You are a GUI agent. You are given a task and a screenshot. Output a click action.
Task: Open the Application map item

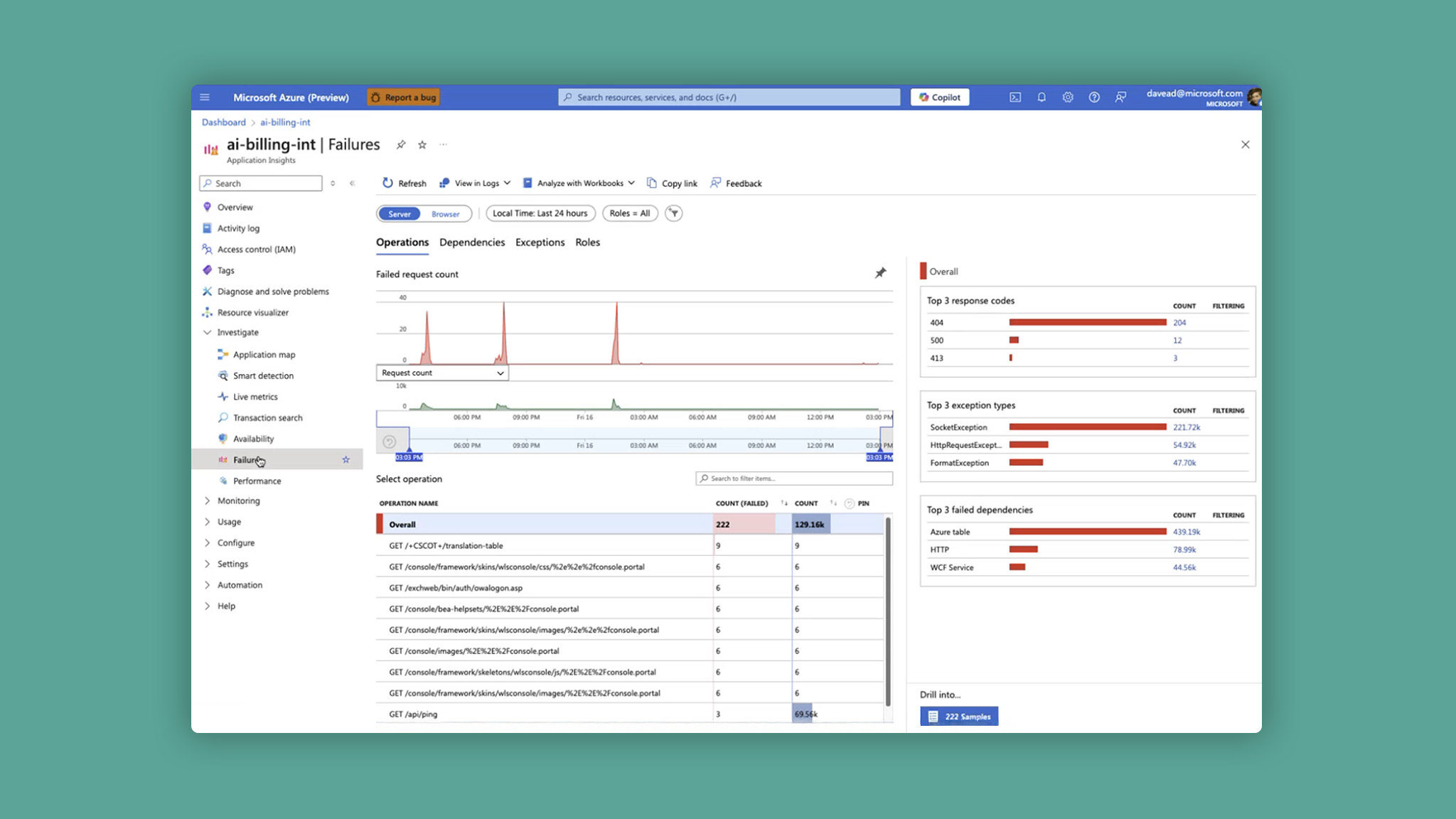[264, 355]
